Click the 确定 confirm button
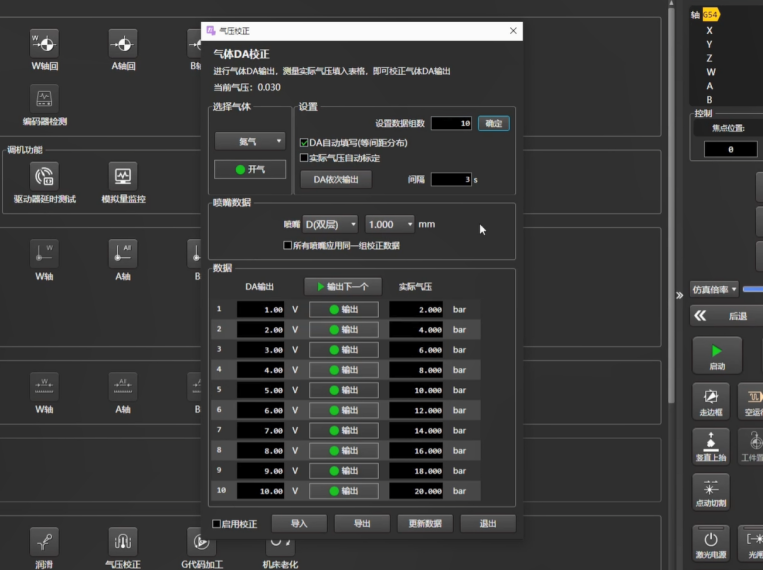Screen dimensions: 763x570 click(x=493, y=123)
